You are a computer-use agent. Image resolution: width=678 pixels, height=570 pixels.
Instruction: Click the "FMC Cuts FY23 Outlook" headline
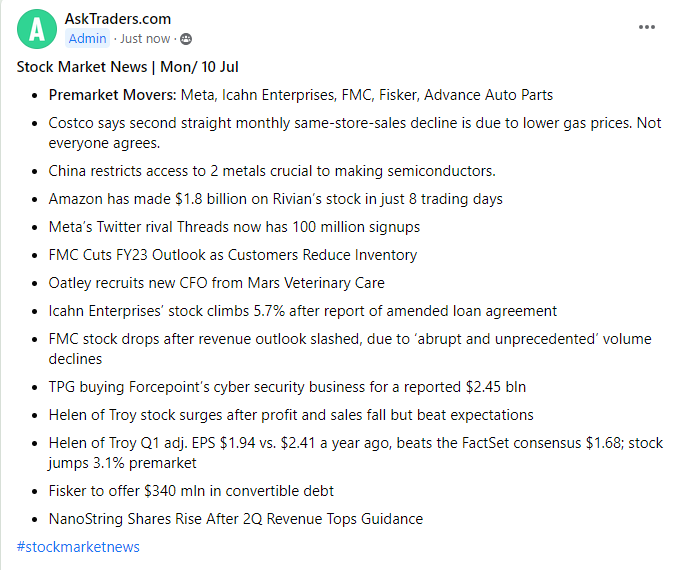click(232, 255)
